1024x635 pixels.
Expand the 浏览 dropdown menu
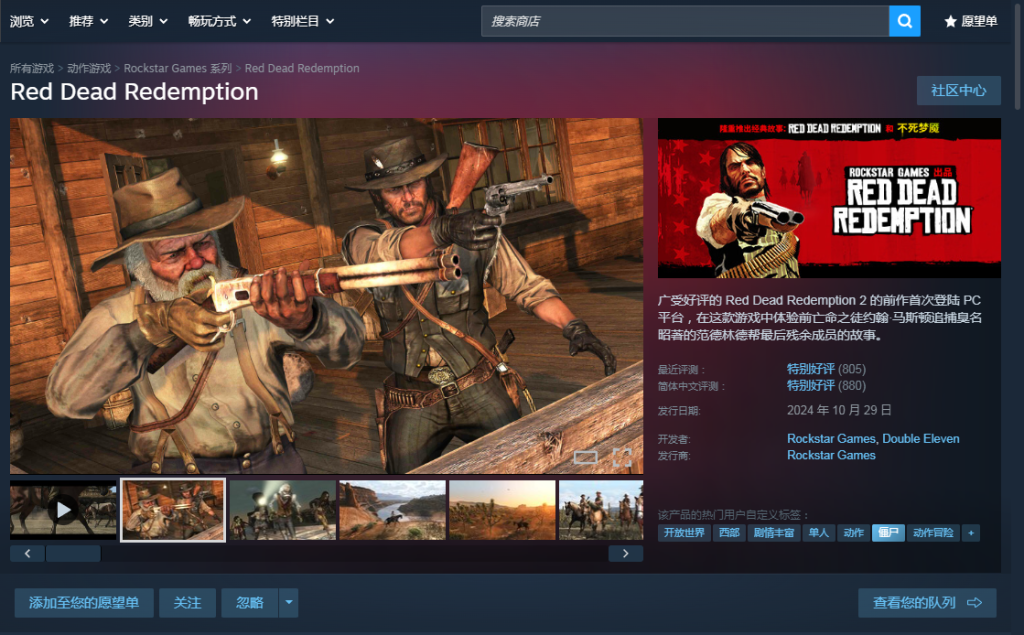pyautogui.click(x=30, y=21)
